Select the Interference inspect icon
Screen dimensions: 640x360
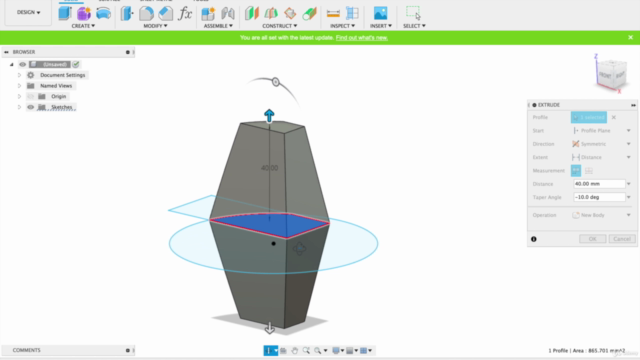point(352,13)
